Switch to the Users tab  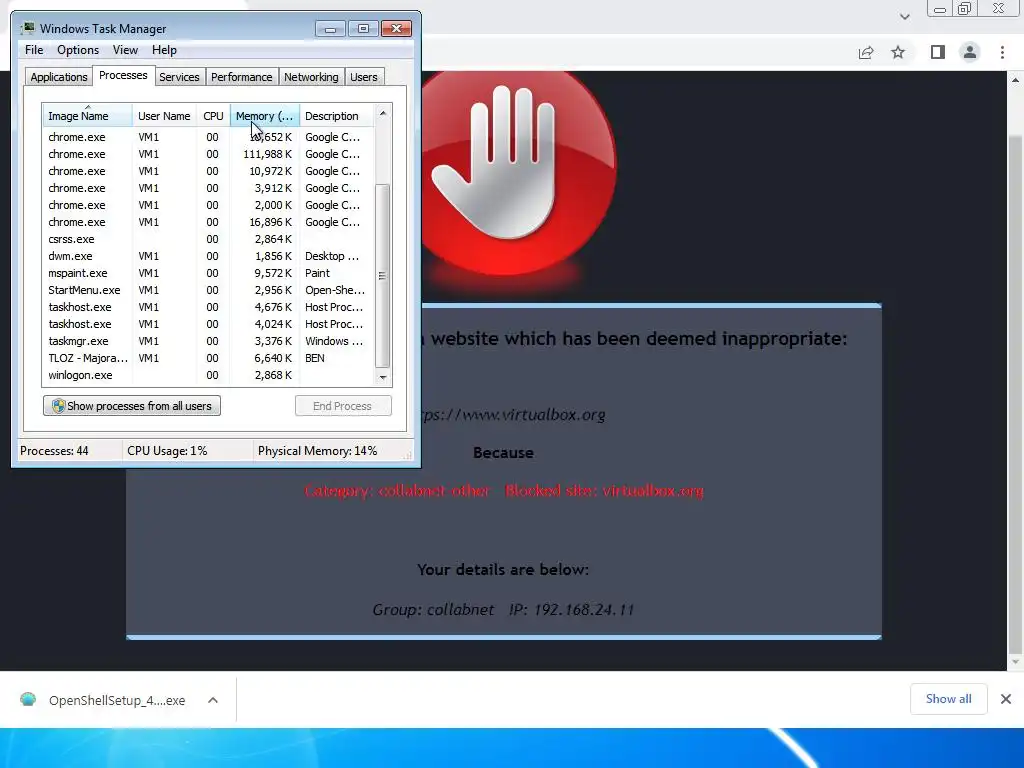coord(363,77)
